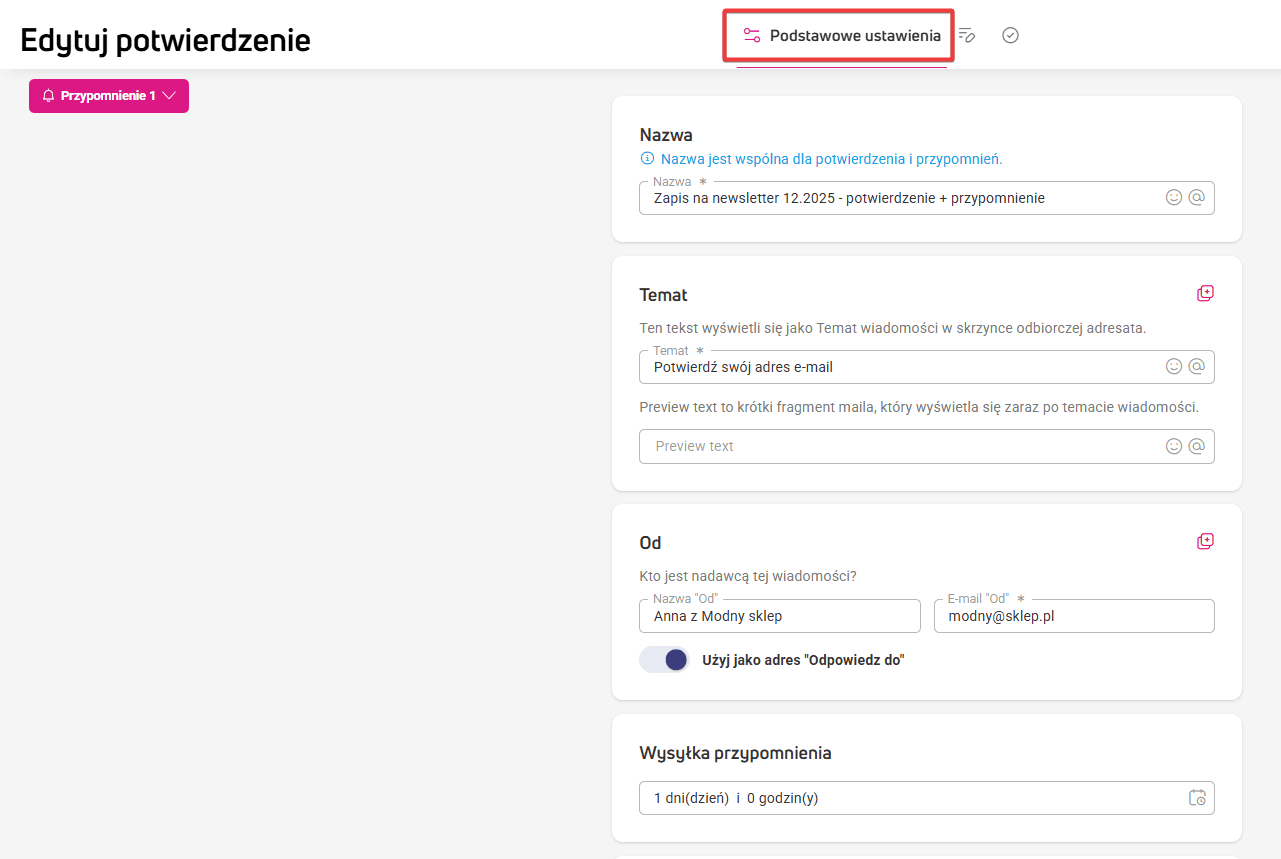Go to the checkmark summary step
Image resolution: width=1281 pixels, height=859 pixels.
(1010, 36)
